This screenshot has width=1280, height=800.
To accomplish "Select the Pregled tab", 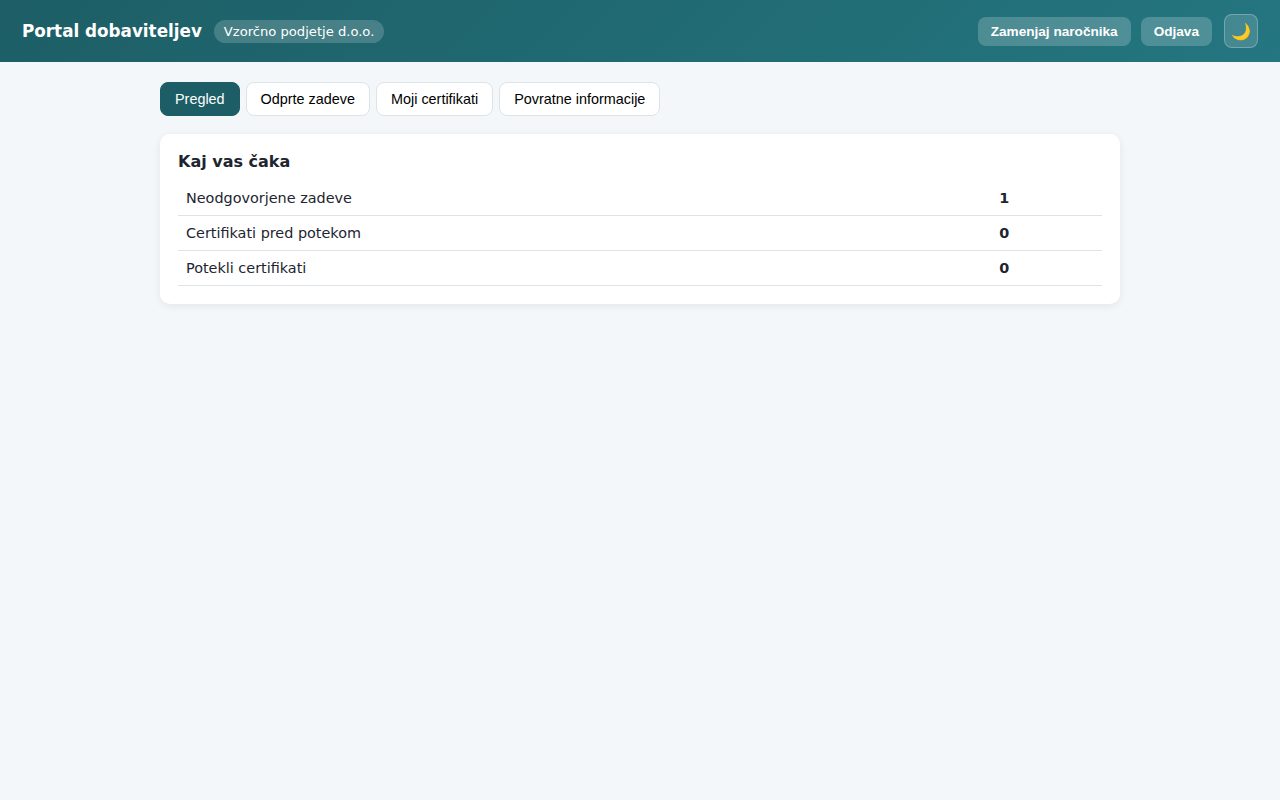I will pyautogui.click(x=200, y=99).
